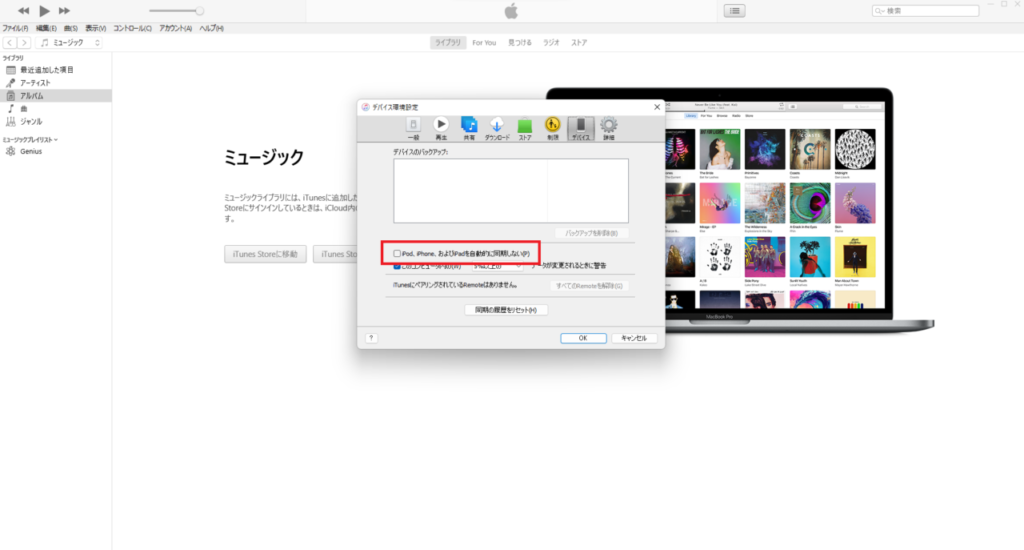Screen dimensions: 1024x550
Task: Open the アカウント(A) menu
Action: (176, 28)
